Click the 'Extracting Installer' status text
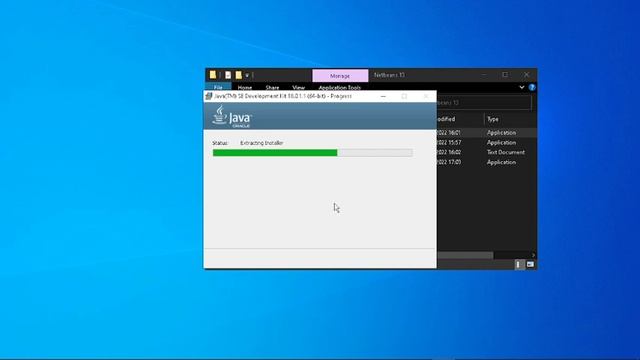 (262, 143)
